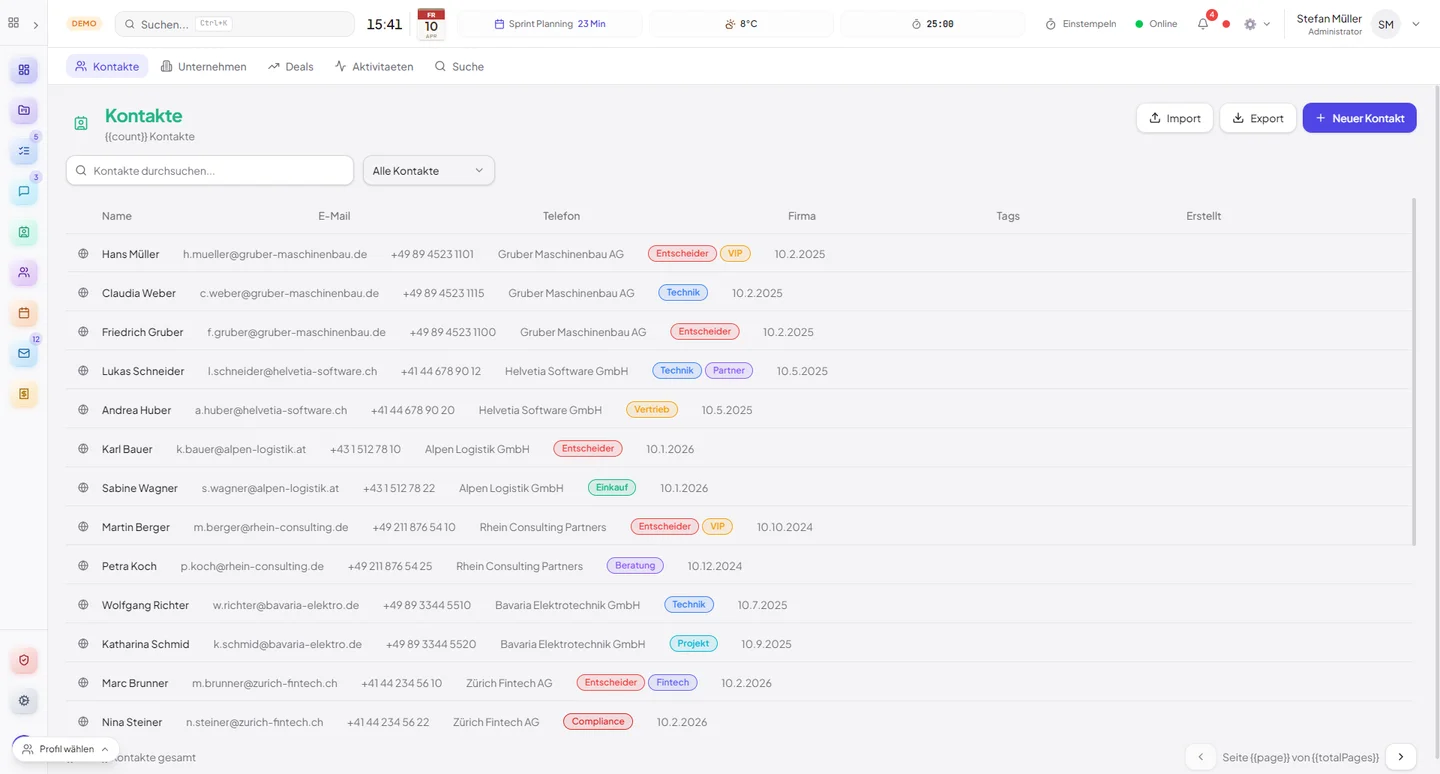
Task: Open the dashboard grid icon in sidebar
Action: (24, 70)
